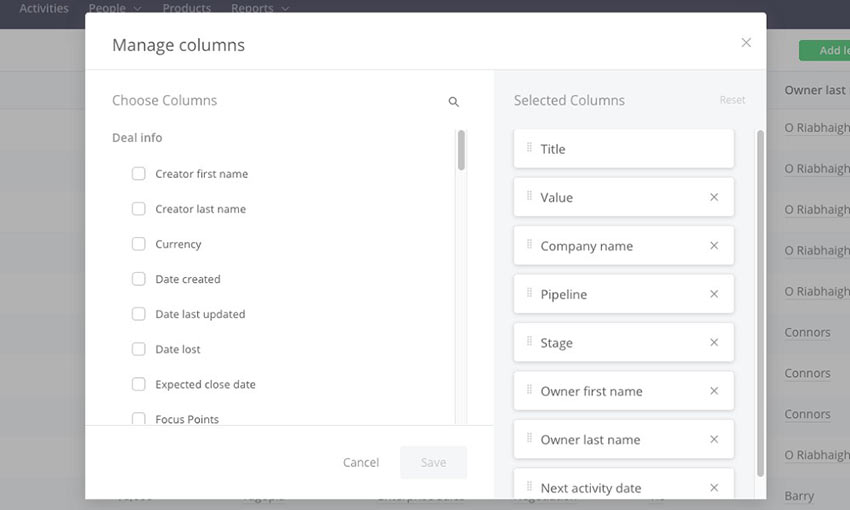Tick the Expected close date checkbox
Screen dimensions: 850x510
139,384
